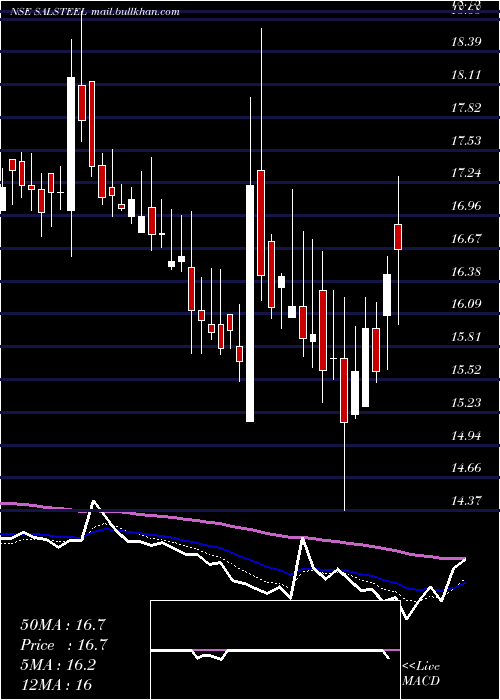Image resolution: width=500 pixels, height=700 pixels.
Task: Select the 16.67 price axis label
Action: [466, 238]
